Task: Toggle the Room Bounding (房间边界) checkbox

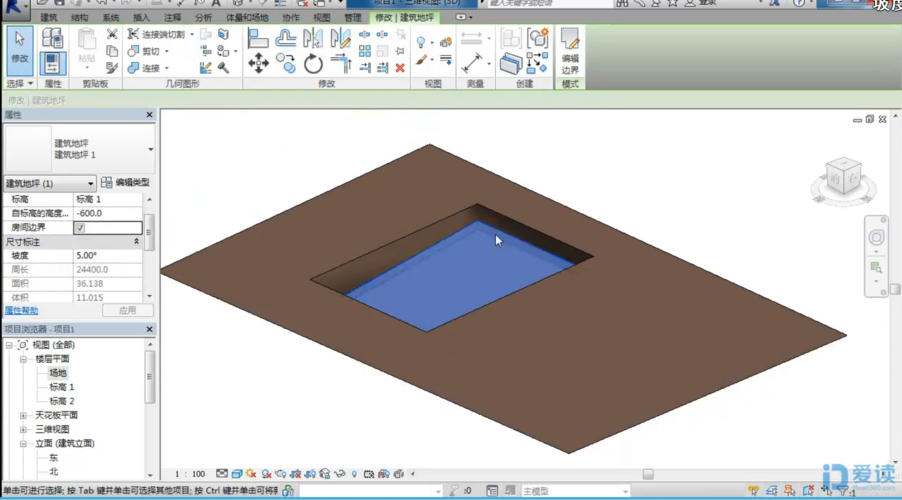Action: pos(80,228)
